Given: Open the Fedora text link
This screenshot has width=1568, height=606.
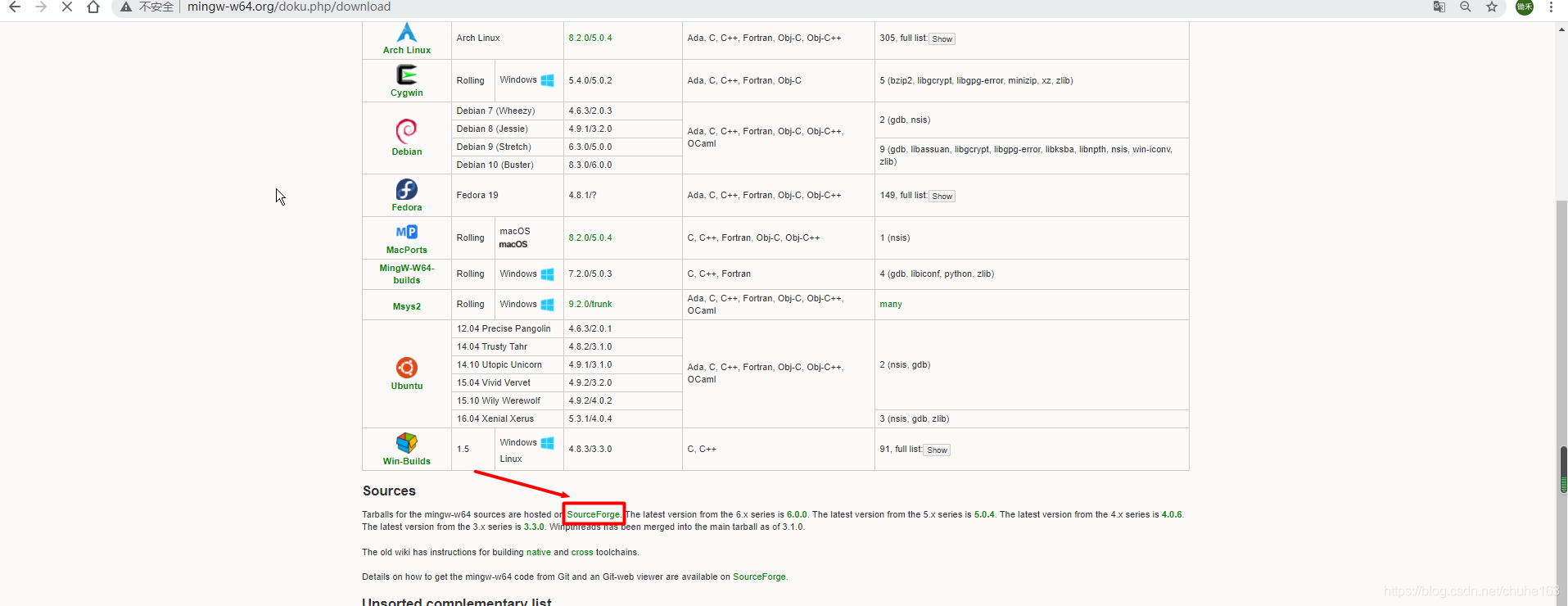Looking at the screenshot, I should [407, 207].
